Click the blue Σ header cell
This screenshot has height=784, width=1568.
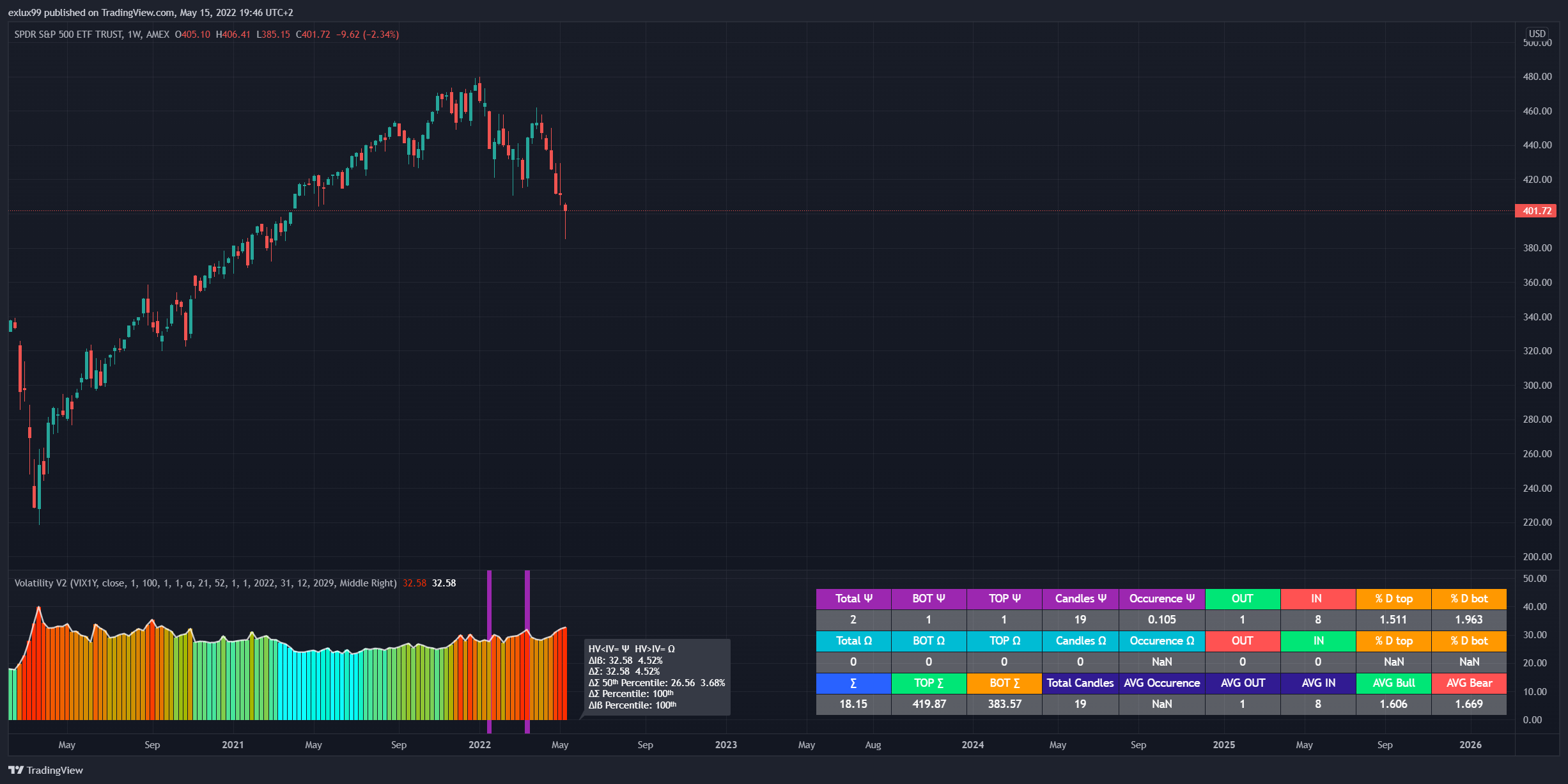tap(853, 684)
